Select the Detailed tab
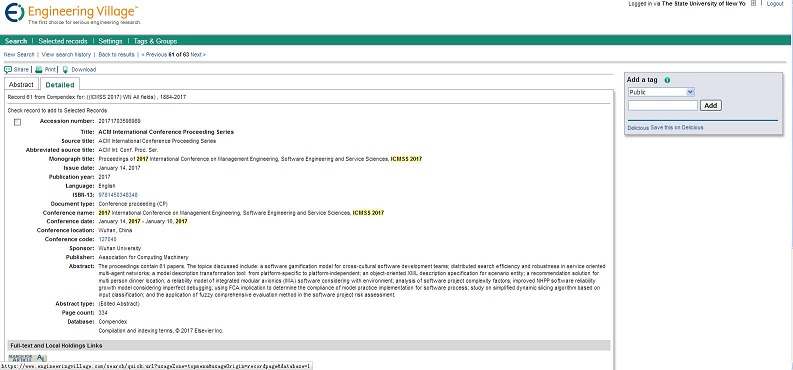Screen dimensions: 793x370 60,84
